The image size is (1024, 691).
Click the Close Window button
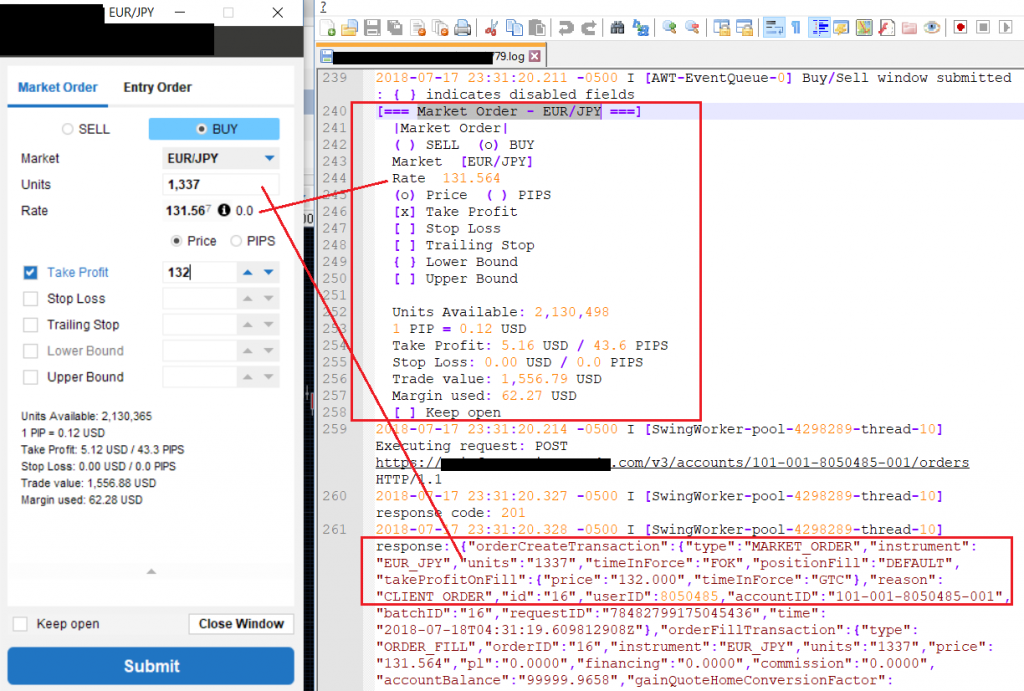241,624
